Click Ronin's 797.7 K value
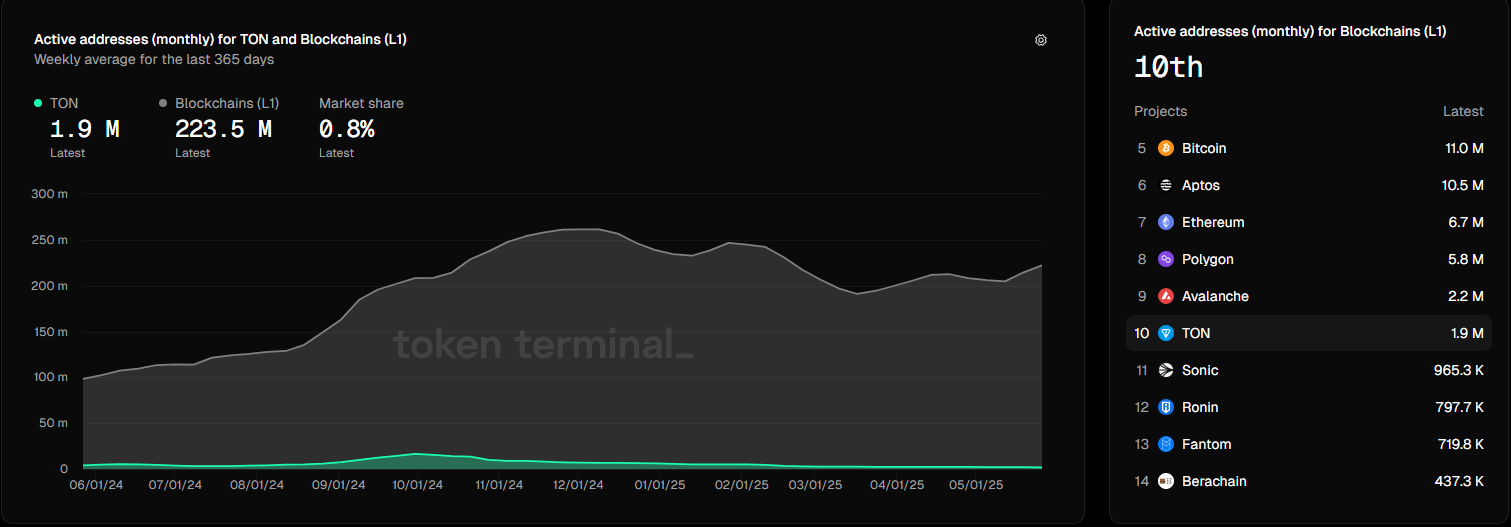 (1459, 407)
